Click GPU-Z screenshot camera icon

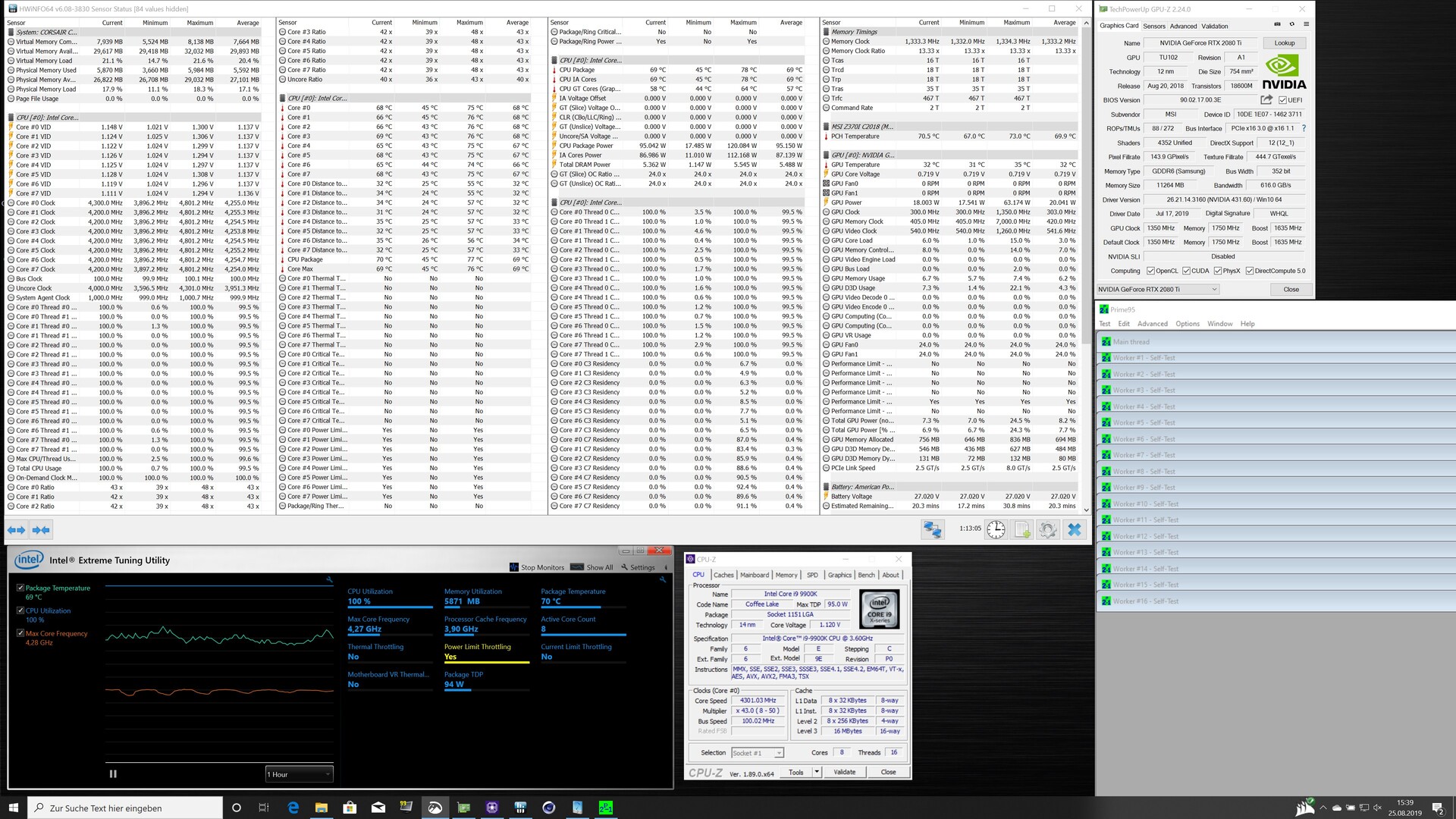pyautogui.click(x=1277, y=24)
